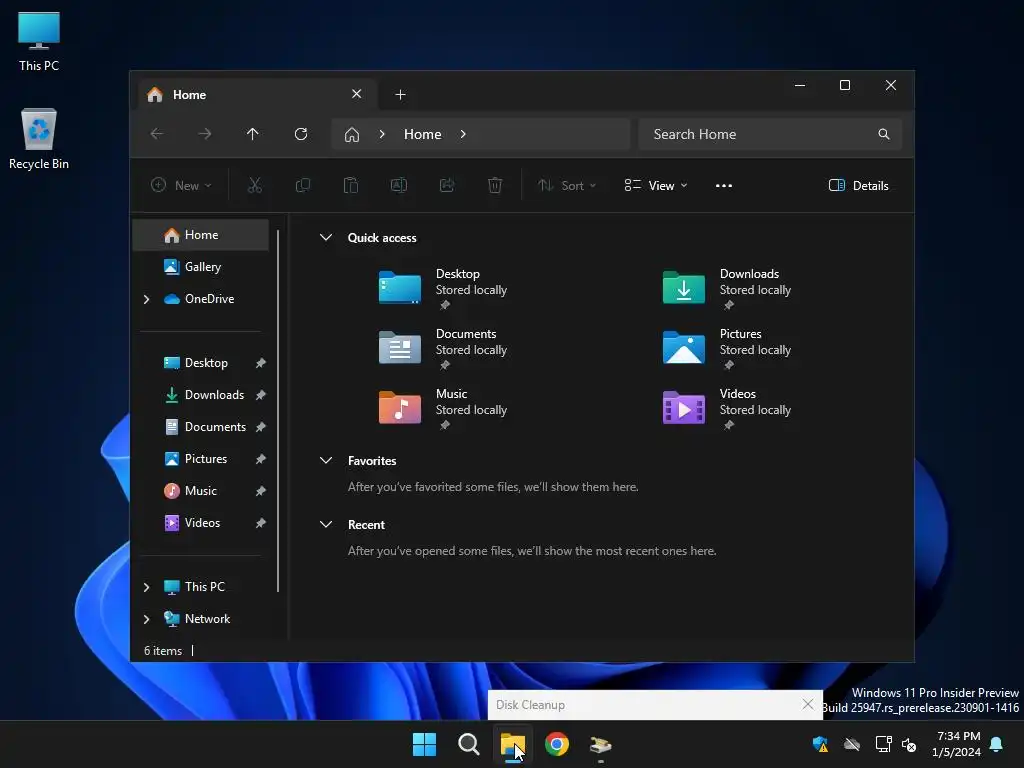The height and width of the screenshot is (768, 1024).
Task: Click the chevron before Home in address bar
Action: click(x=382, y=134)
